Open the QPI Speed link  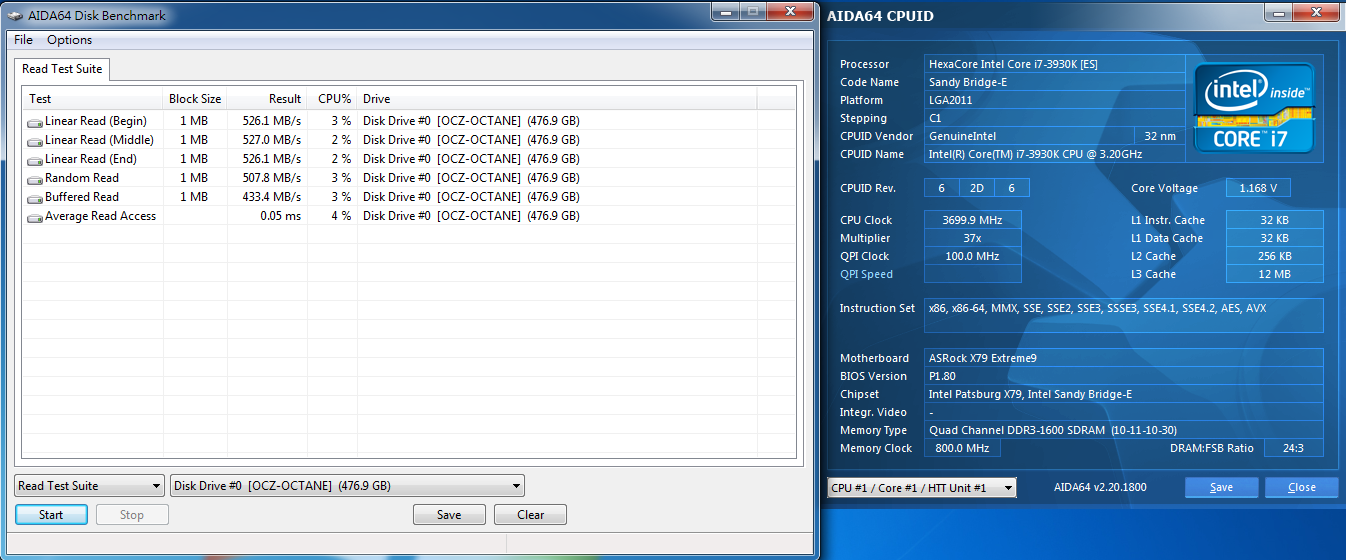[x=866, y=274]
